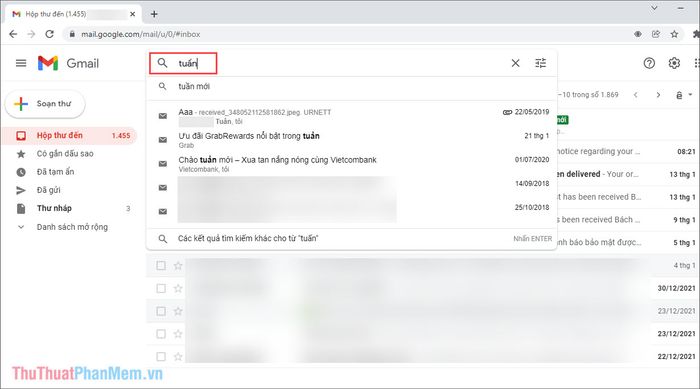
Task: Click the 1.455 unread count on Hộp thư đến
Action: 121,136
